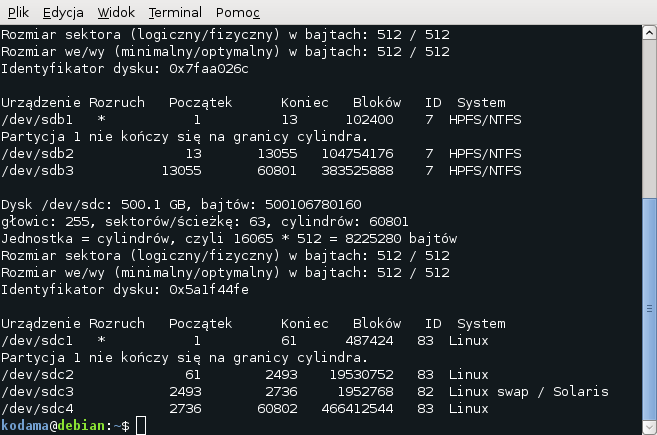Image resolution: width=657 pixels, height=435 pixels.
Task: Open the Pomoc menu
Action: 239,12
